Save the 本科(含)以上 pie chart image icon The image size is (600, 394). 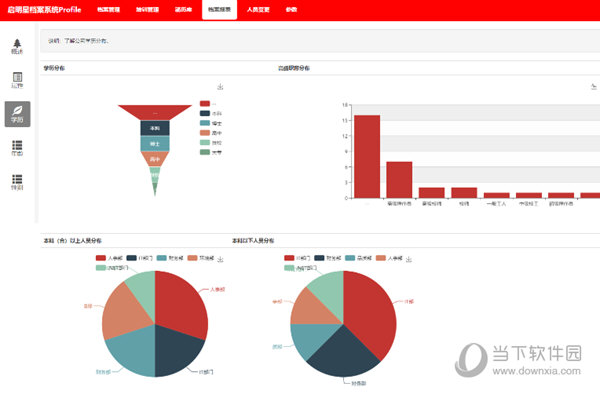click(220, 259)
